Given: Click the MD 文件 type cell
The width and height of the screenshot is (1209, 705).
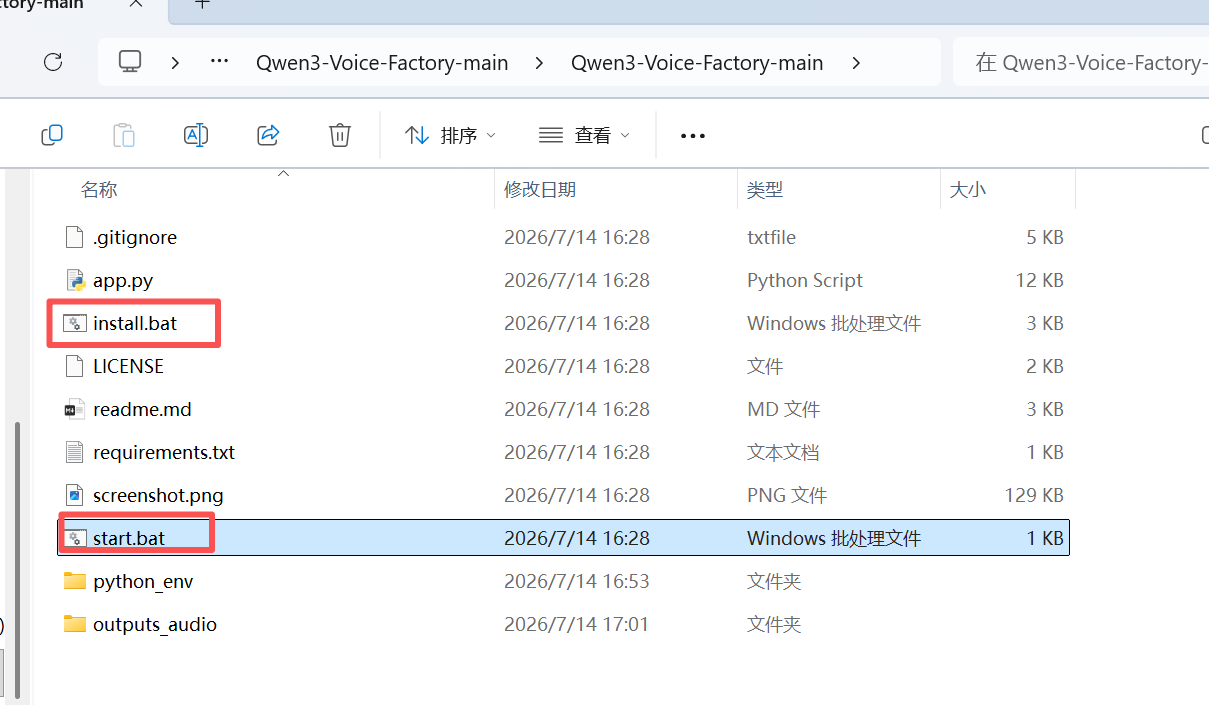Looking at the screenshot, I should pos(783,409).
